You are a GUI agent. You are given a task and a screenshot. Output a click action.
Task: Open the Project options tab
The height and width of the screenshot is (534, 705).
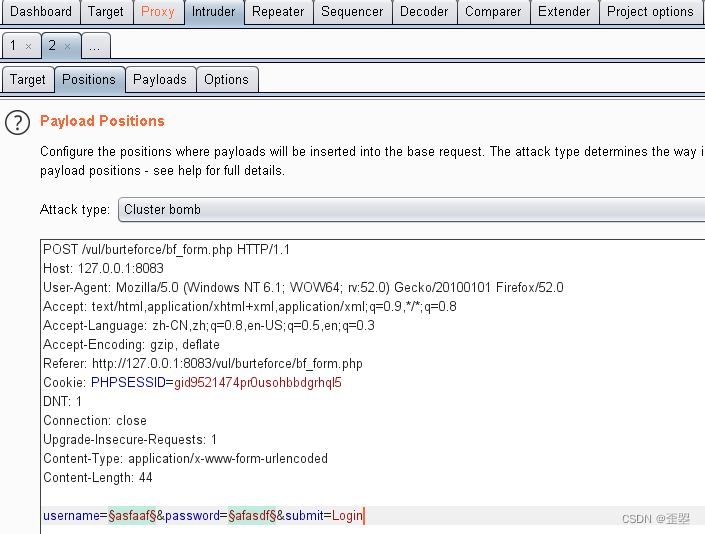[650, 12]
